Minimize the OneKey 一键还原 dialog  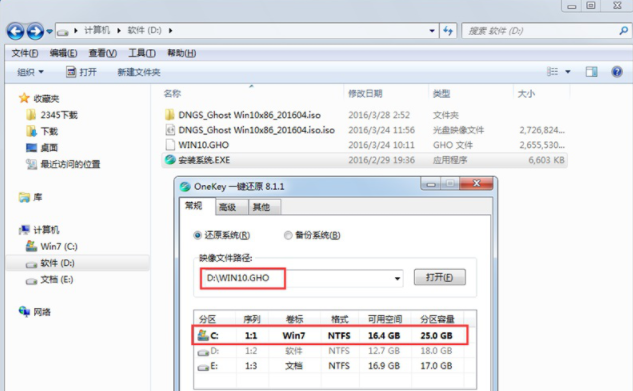(x=431, y=184)
